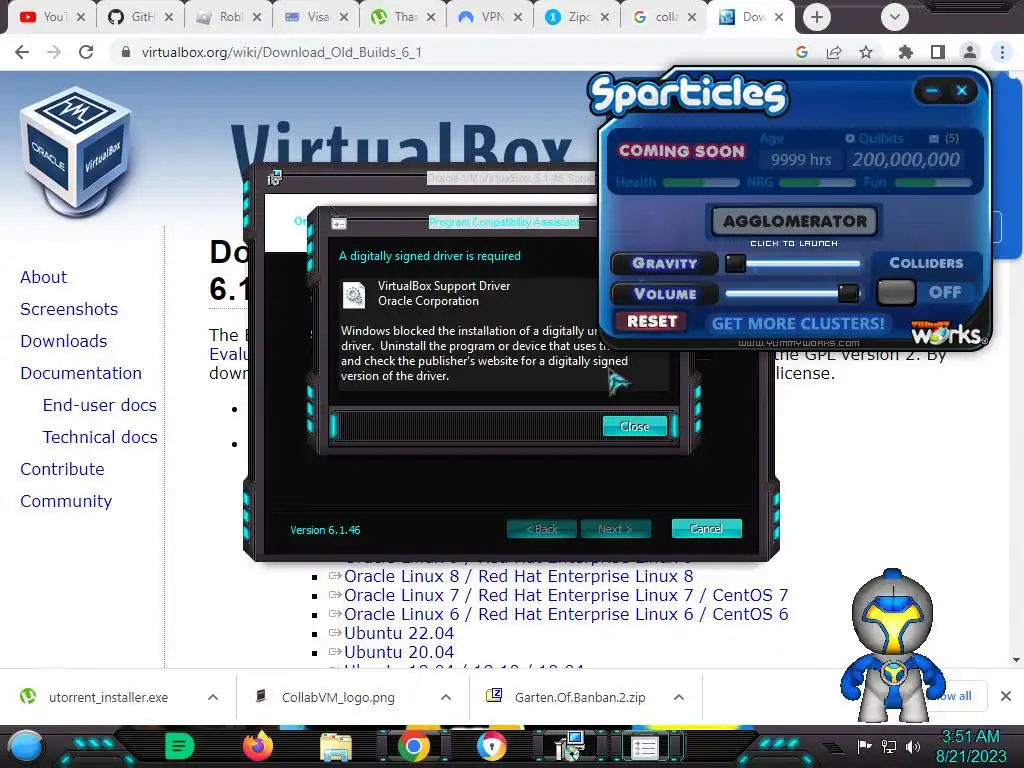Open the End-user docs link
Image resolution: width=1024 pixels, height=768 pixels.
pos(99,405)
